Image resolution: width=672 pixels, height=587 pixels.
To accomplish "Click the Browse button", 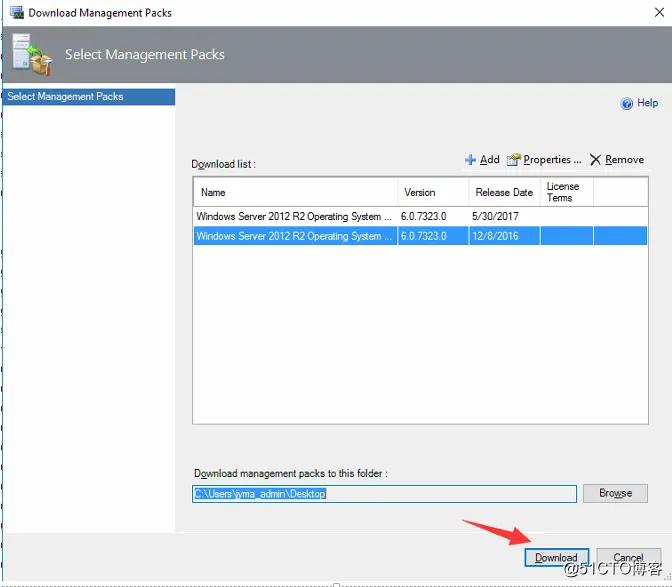I will [x=615, y=493].
